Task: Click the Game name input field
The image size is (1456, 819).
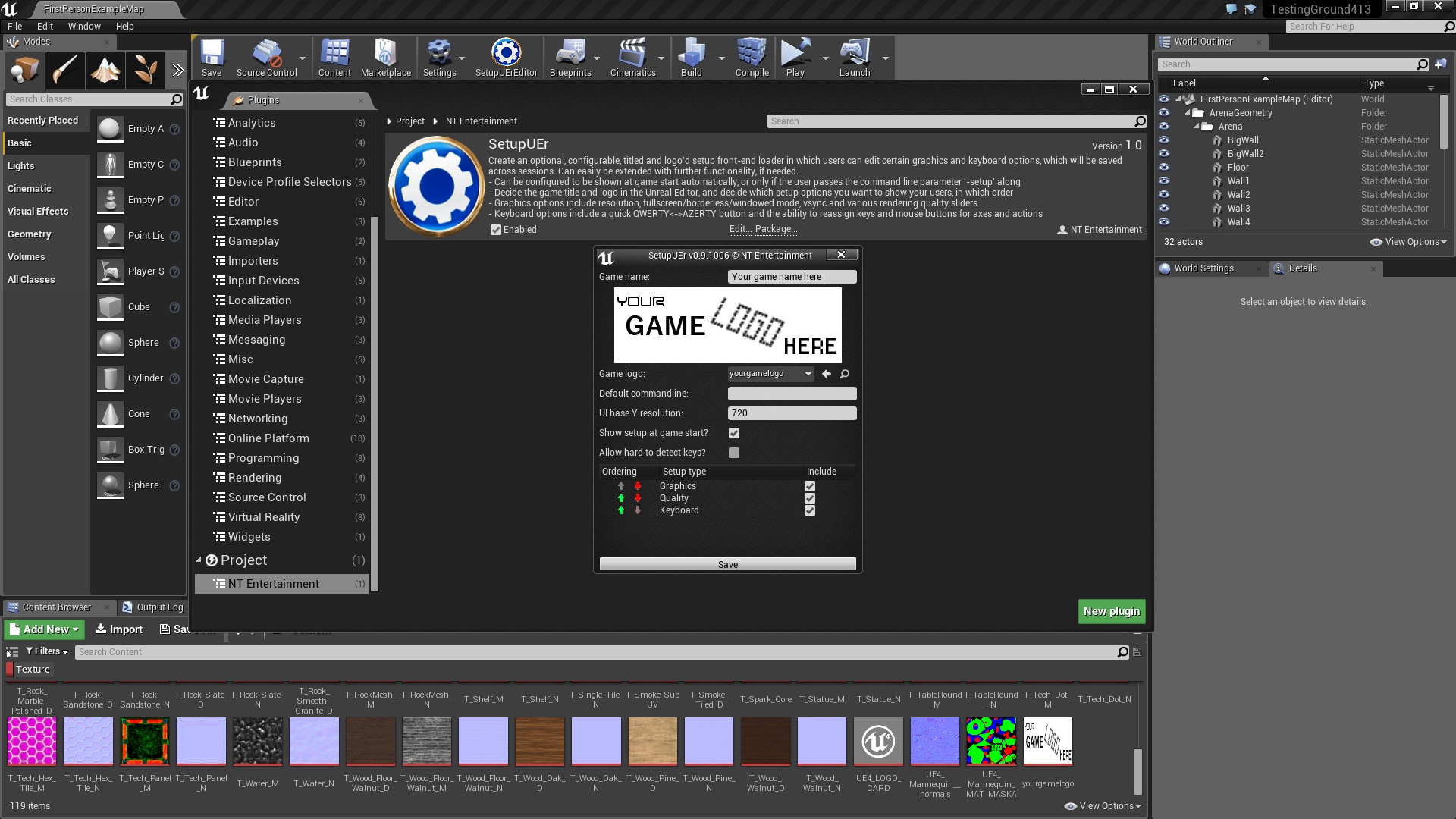Action: (792, 277)
